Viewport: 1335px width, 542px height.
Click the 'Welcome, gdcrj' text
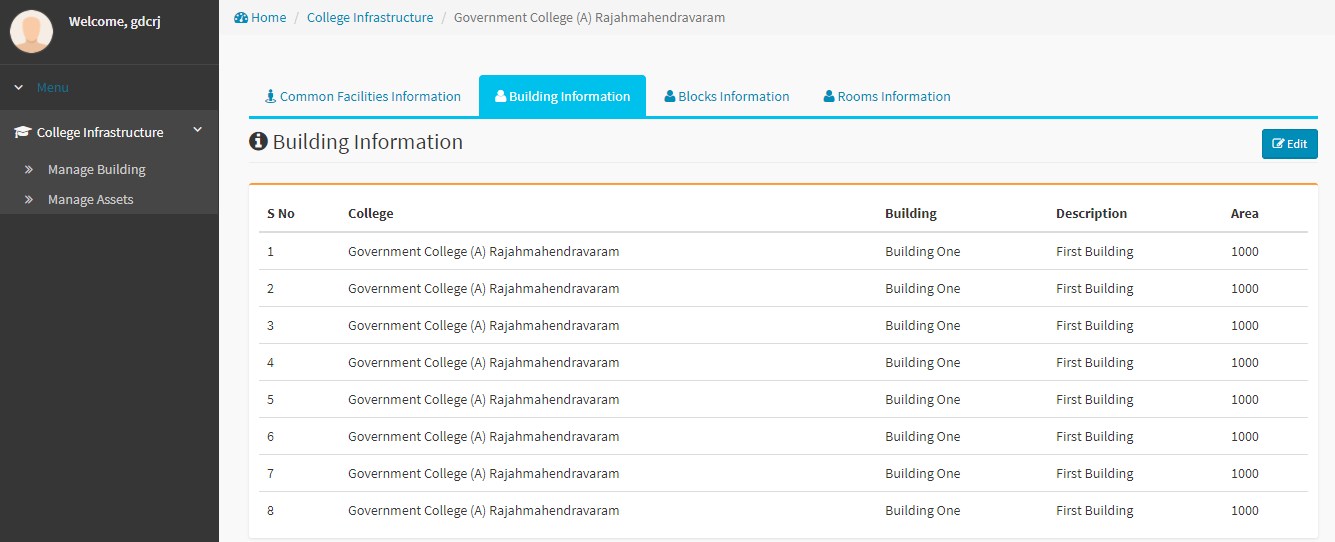114,22
